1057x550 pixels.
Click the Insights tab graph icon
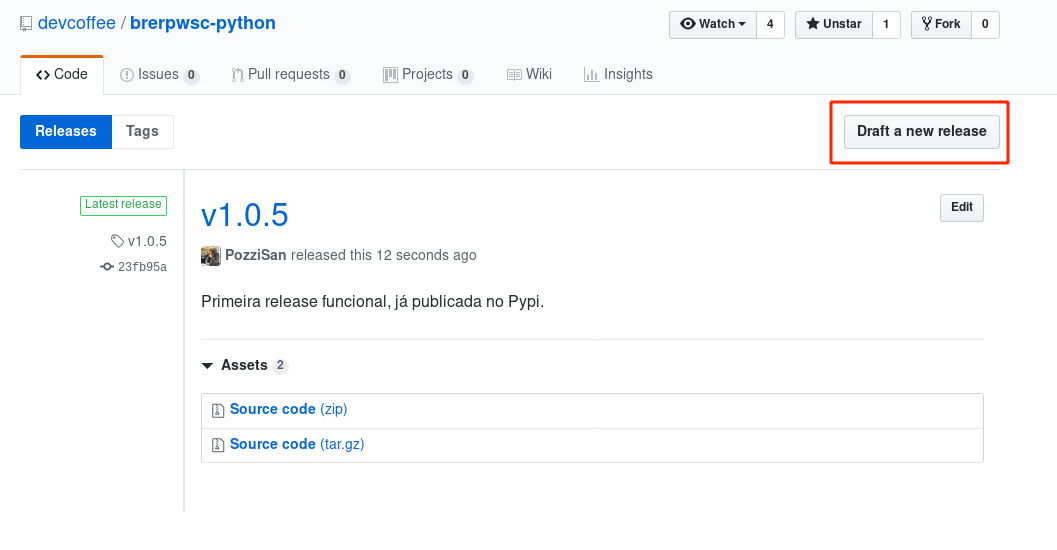pos(591,75)
